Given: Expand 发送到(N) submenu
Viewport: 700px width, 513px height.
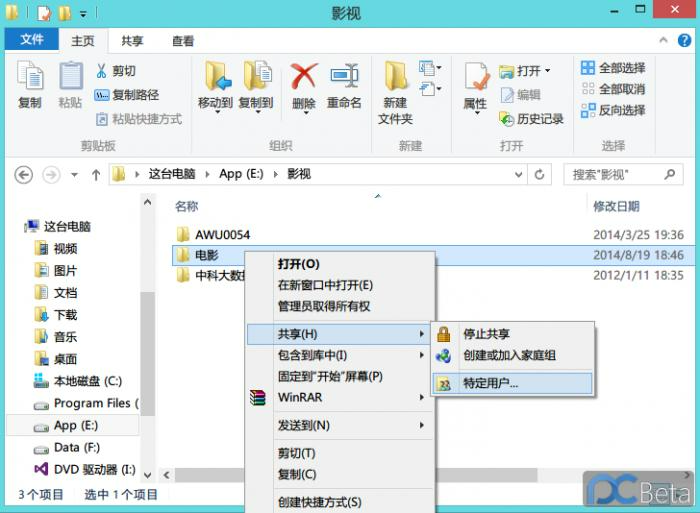Looking at the screenshot, I should coord(340,425).
